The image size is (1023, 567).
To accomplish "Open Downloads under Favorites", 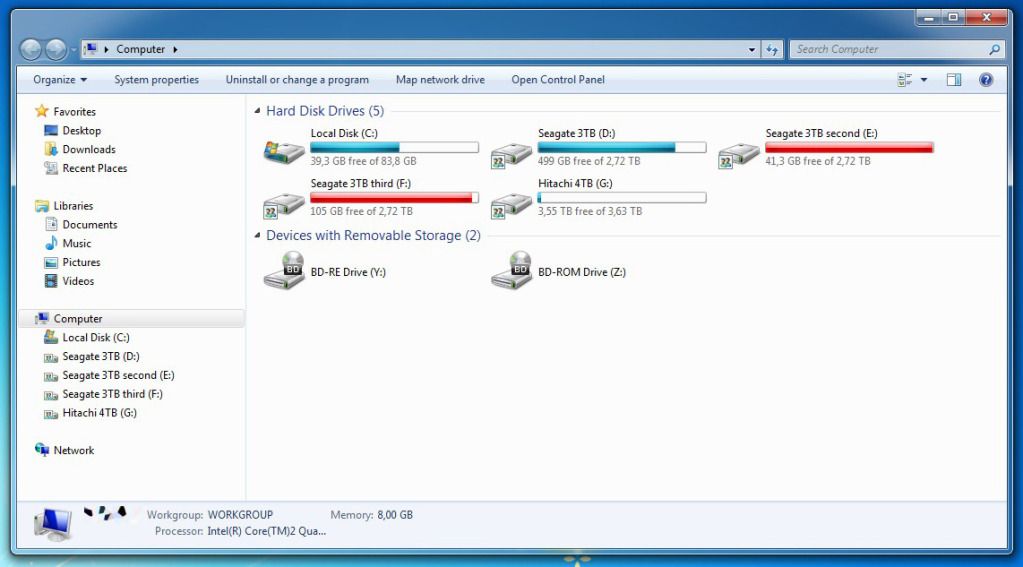I will tap(80, 149).
